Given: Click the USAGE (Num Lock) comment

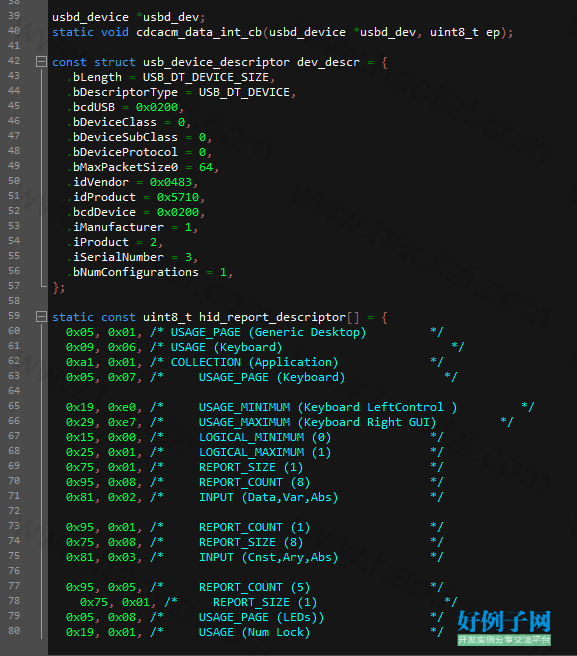Looking at the screenshot, I should tap(254, 633).
